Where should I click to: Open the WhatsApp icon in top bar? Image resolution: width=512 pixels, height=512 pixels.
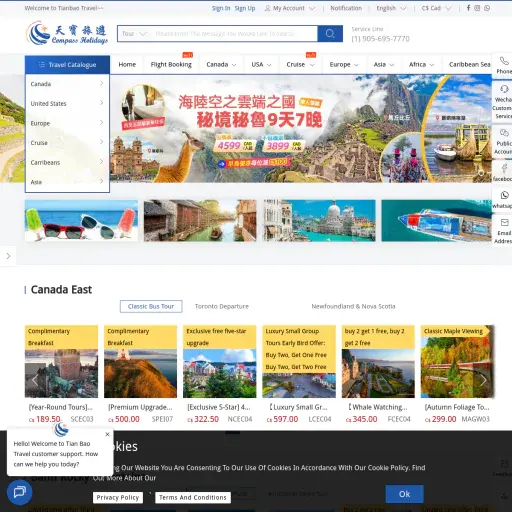pyautogui.click(x=487, y=8)
